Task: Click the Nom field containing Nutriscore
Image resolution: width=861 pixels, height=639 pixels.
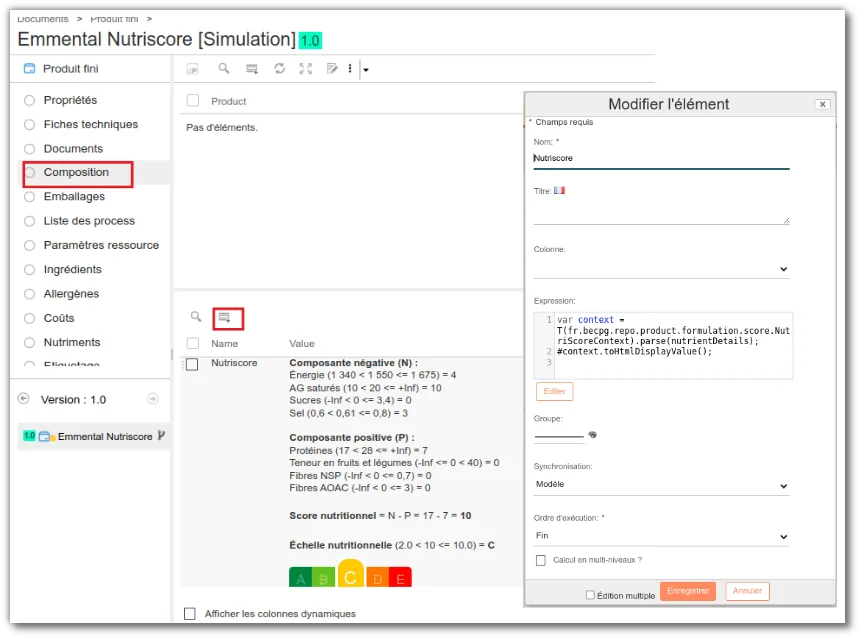Action: click(661, 158)
